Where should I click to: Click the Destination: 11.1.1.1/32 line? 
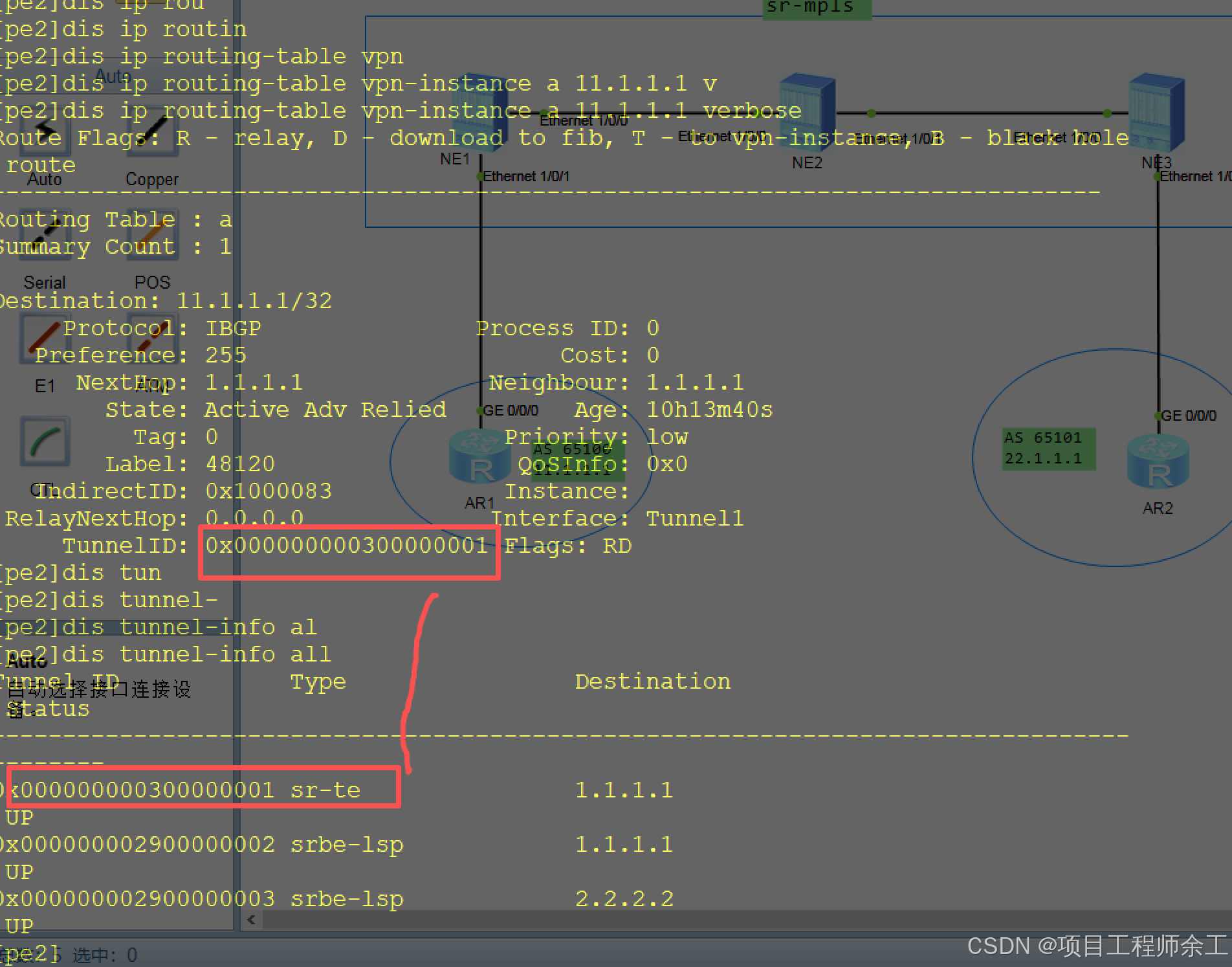(x=166, y=301)
